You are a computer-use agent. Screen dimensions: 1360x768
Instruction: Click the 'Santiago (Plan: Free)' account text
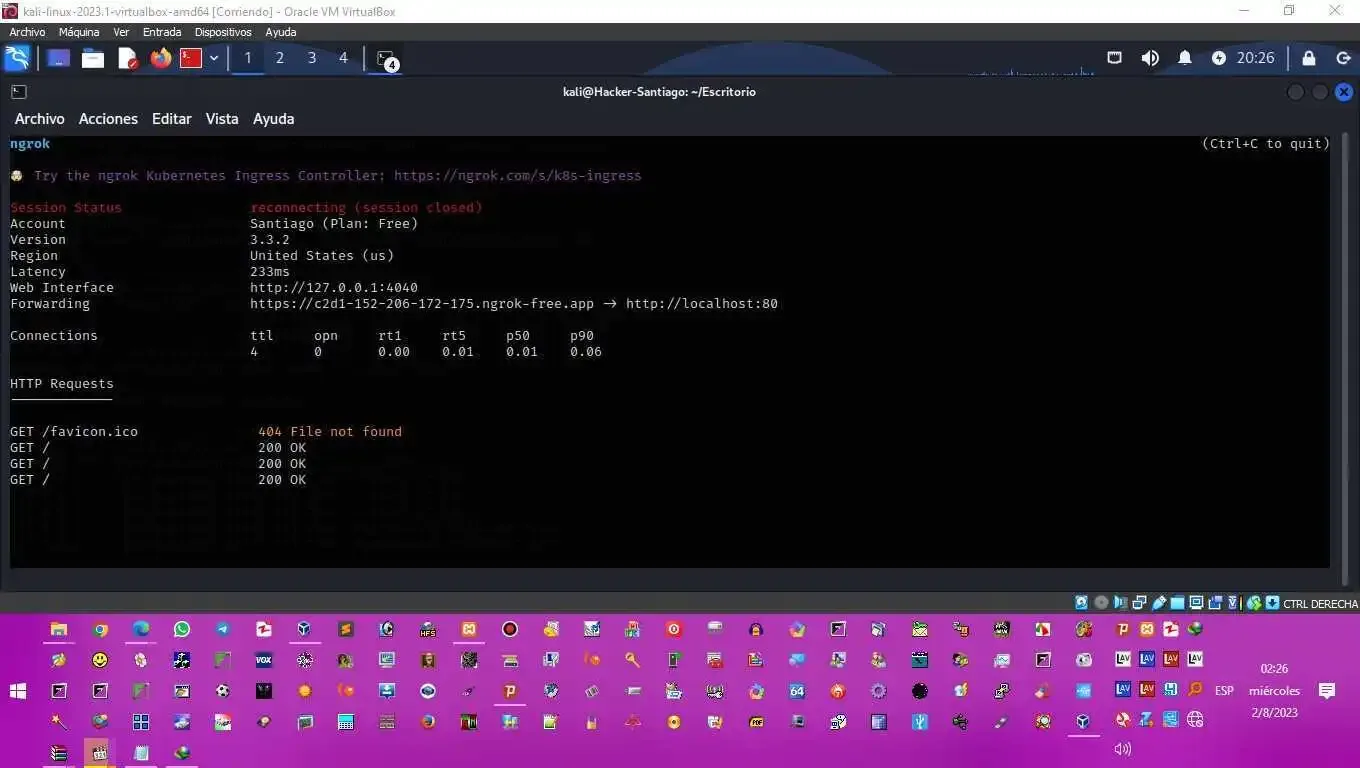[334, 223]
